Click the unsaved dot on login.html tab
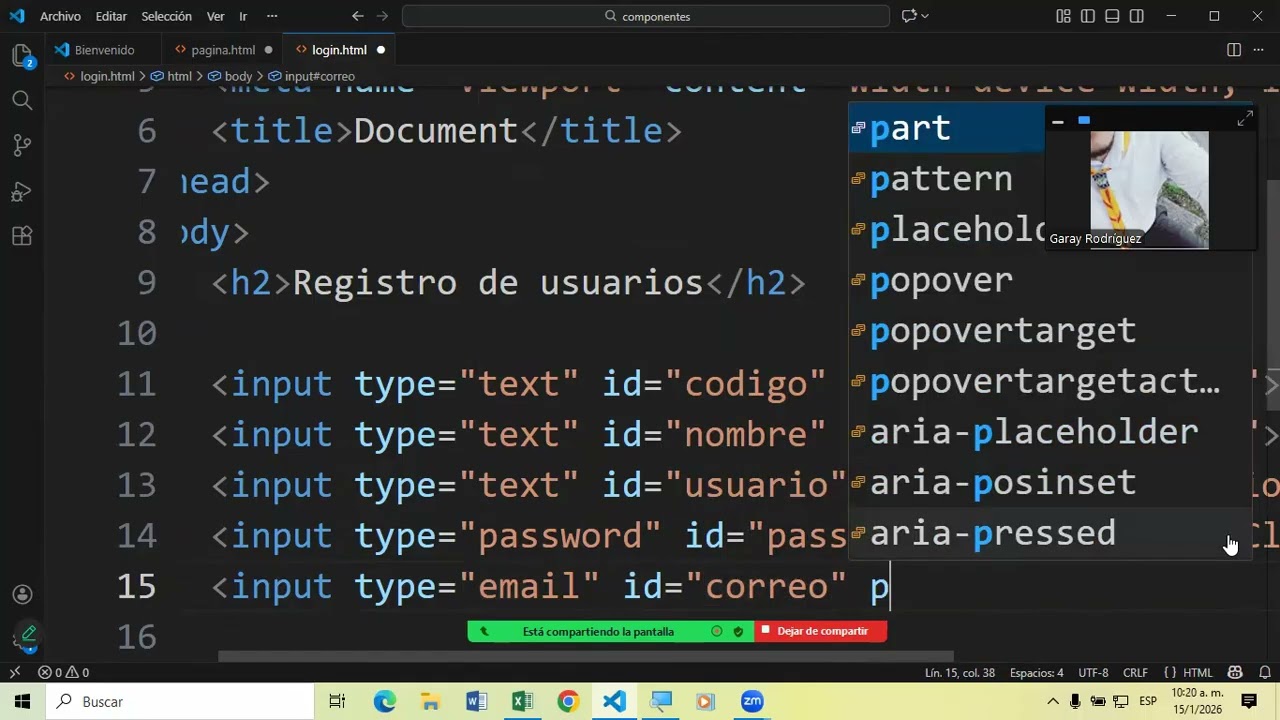Viewport: 1280px width, 720px height. (381, 50)
